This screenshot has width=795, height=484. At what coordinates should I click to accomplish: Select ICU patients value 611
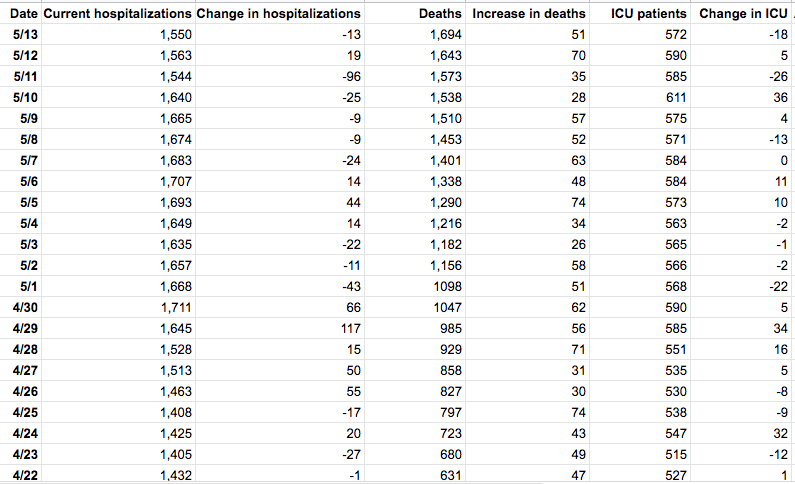pos(676,98)
